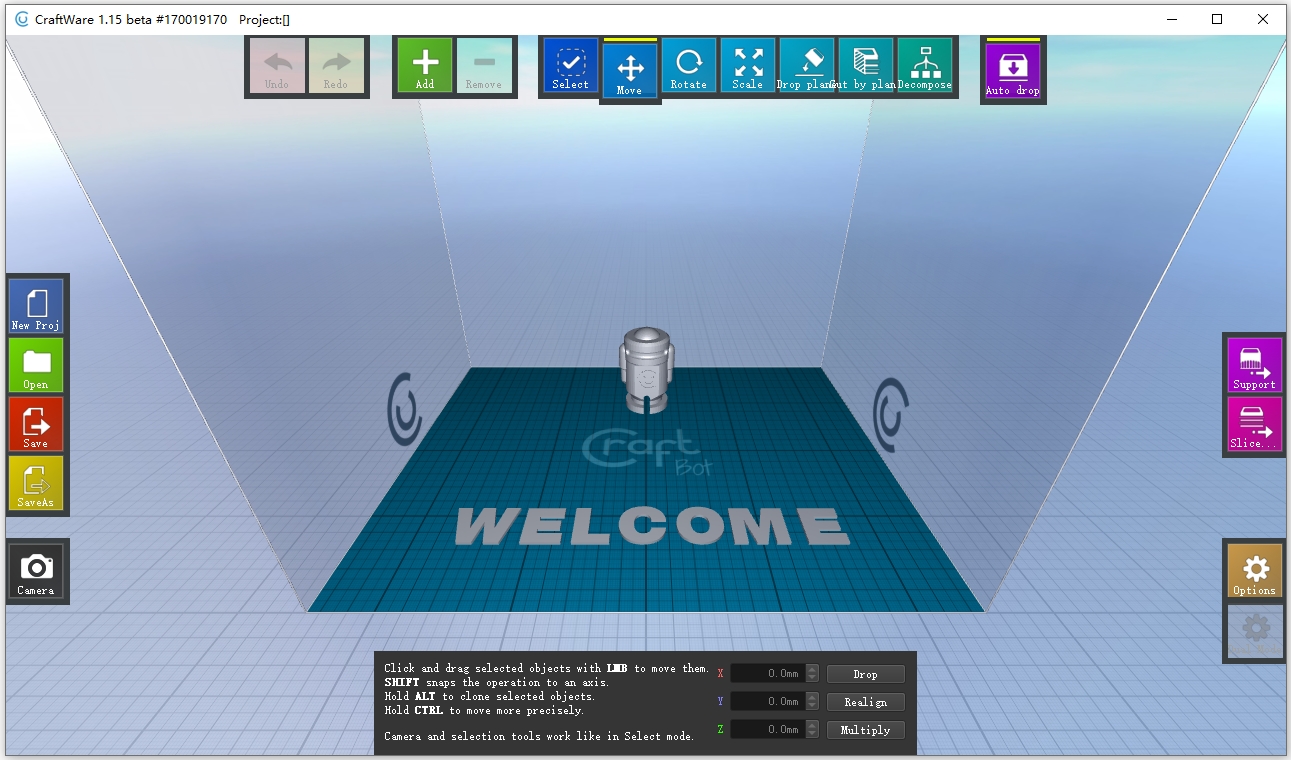
Task: Click the X value spinner arrows
Action: 812,674
